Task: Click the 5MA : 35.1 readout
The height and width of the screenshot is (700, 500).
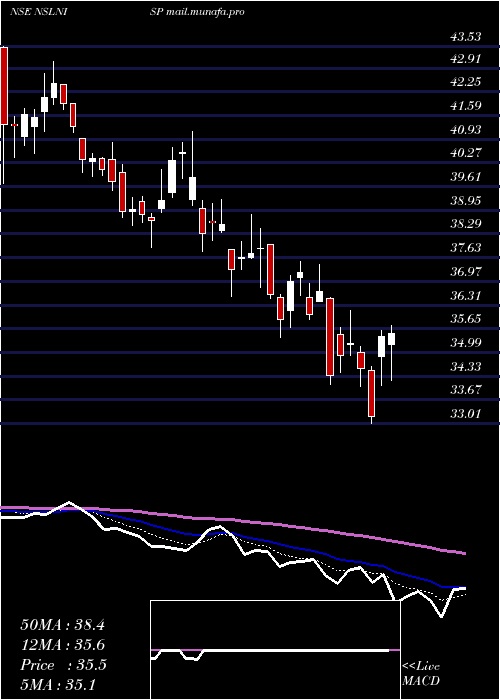Action: click(58, 685)
